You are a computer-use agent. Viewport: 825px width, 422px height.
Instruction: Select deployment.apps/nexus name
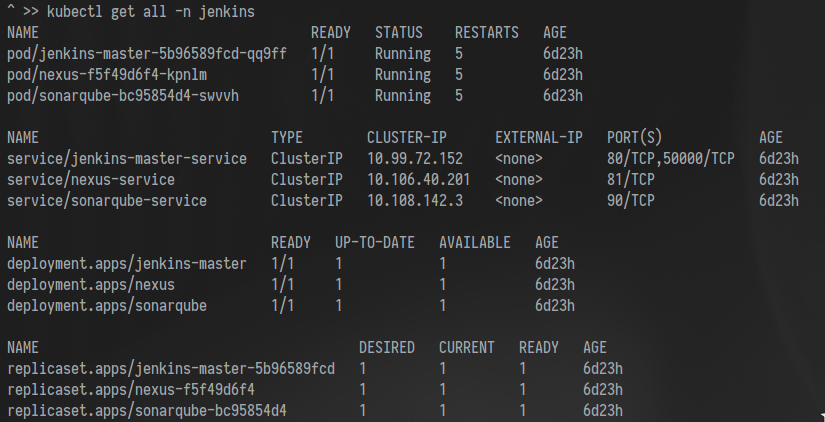click(91, 285)
